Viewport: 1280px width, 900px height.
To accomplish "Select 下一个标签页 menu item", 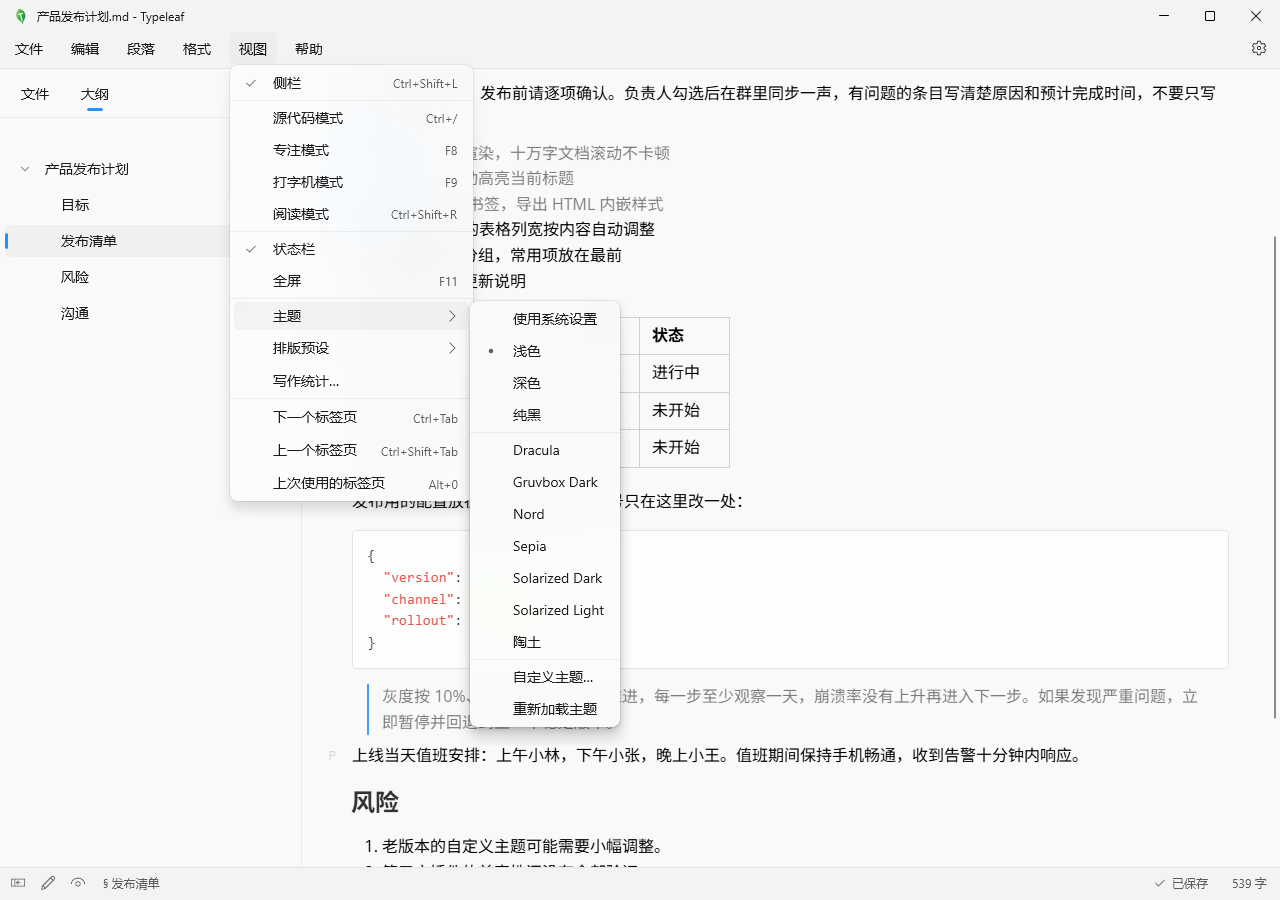I will pos(351,418).
